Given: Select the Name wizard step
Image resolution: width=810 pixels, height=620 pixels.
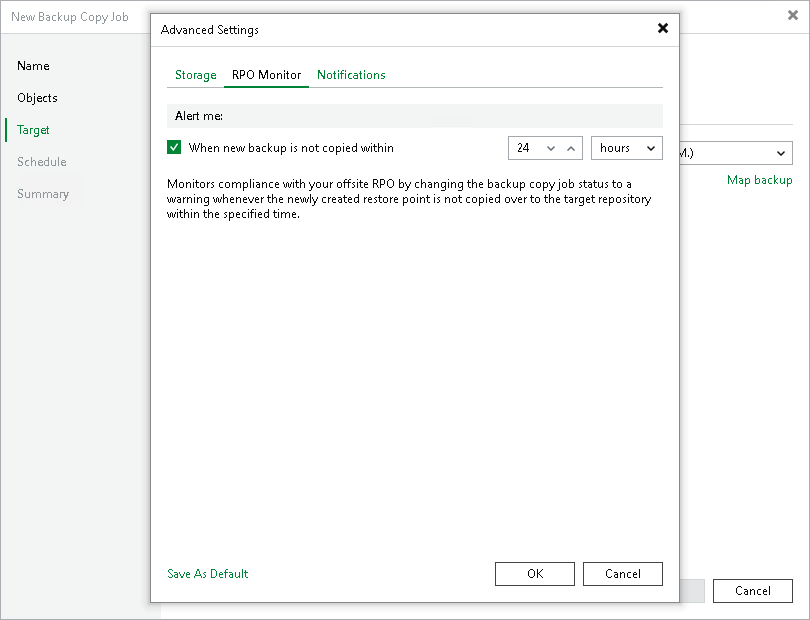Looking at the screenshot, I should (33, 66).
